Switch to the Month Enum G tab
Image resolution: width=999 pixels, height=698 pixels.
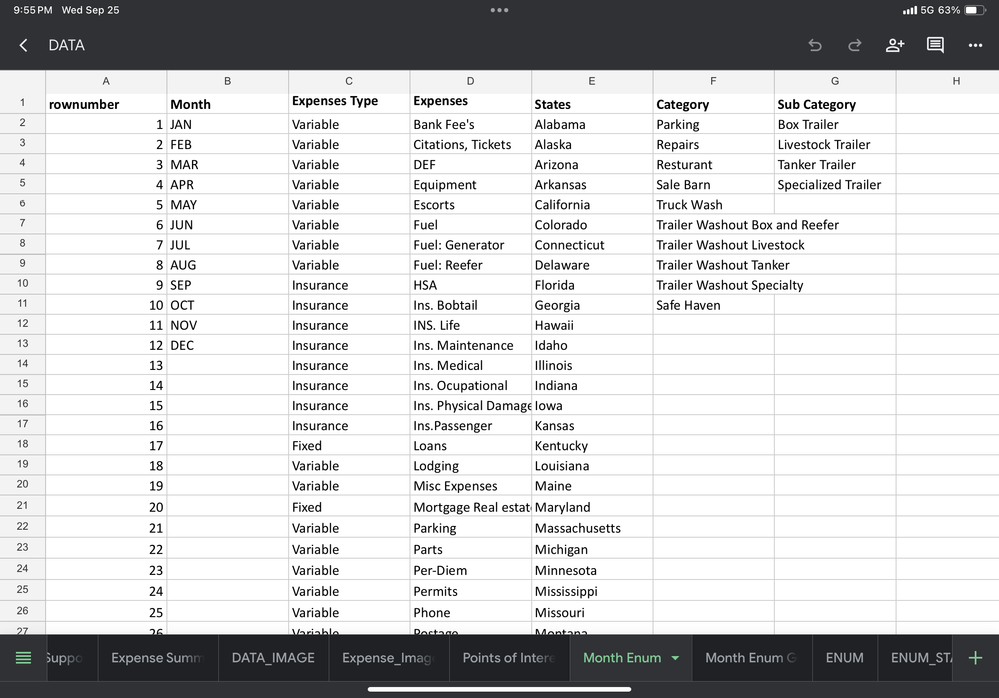(x=752, y=658)
